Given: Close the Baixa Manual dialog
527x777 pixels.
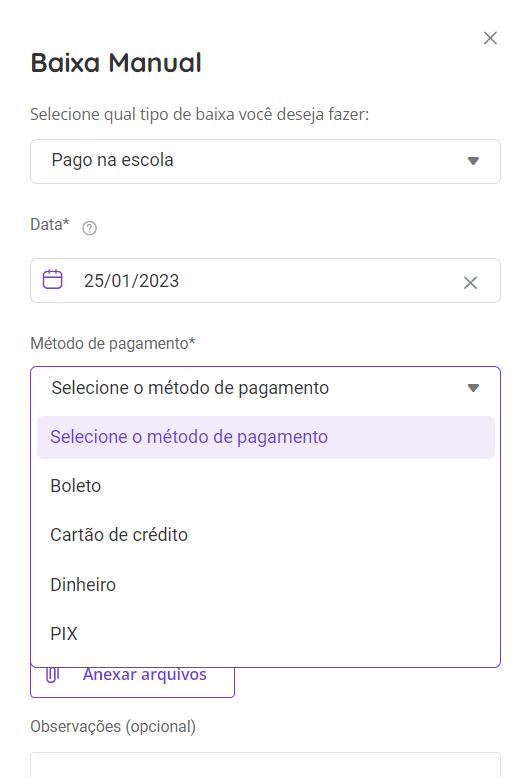Looking at the screenshot, I should click(490, 38).
